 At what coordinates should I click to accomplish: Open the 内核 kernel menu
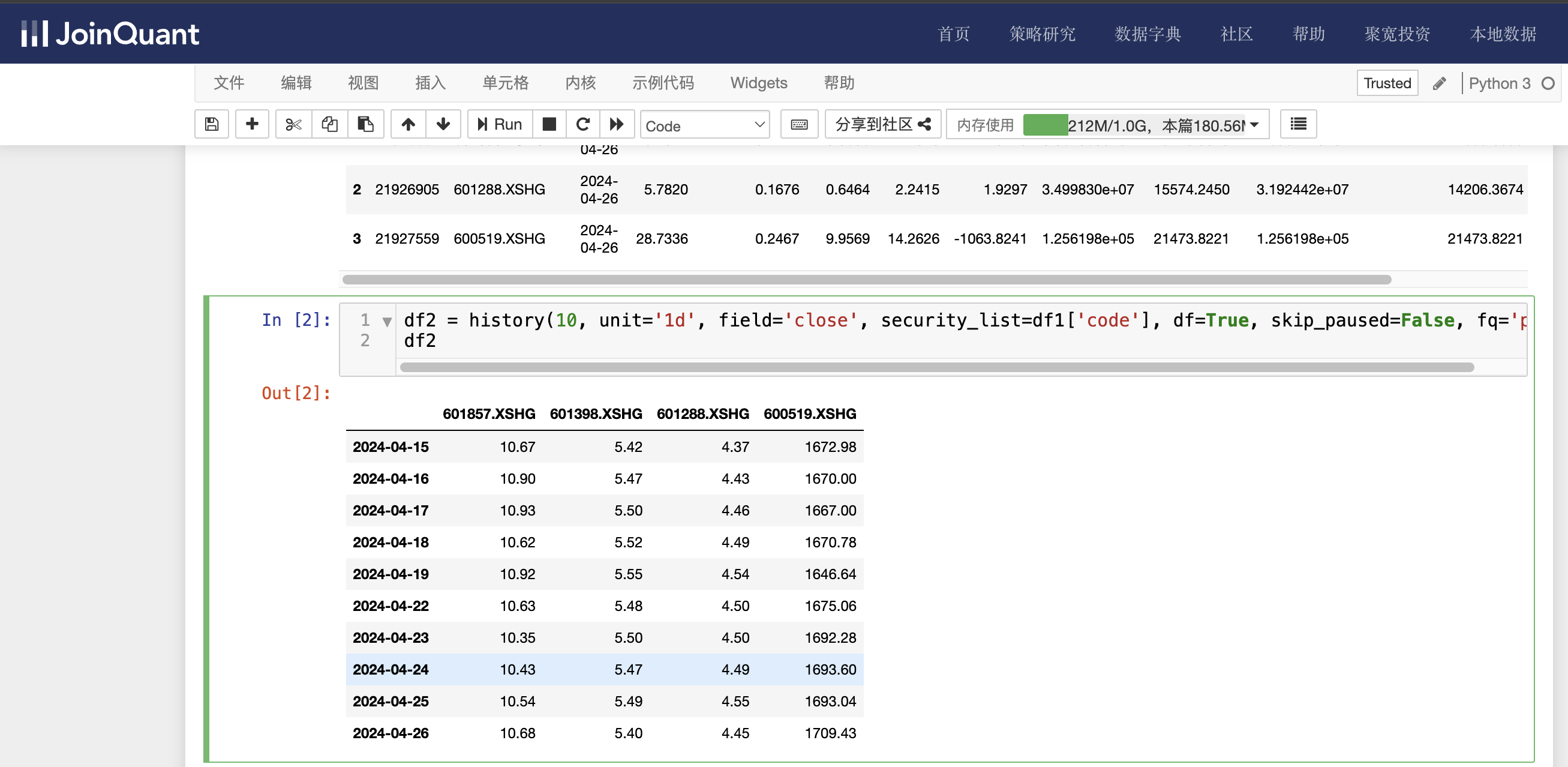point(579,83)
